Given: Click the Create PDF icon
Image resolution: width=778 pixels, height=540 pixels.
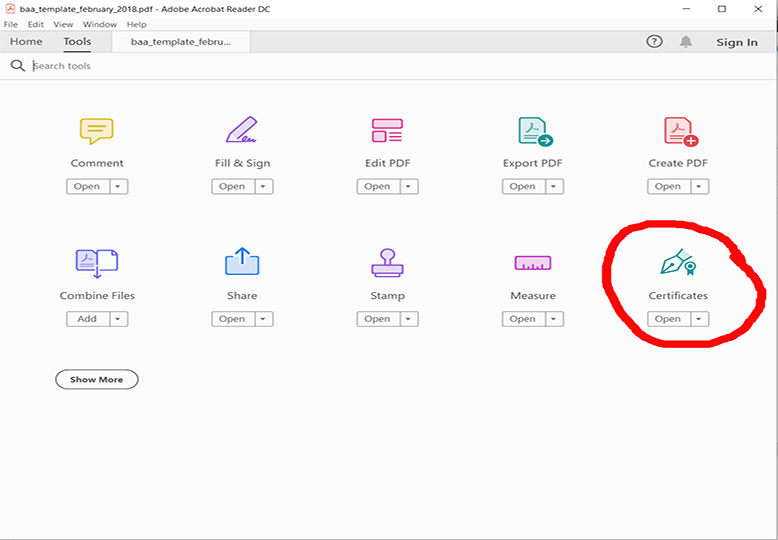Looking at the screenshot, I should pos(681,132).
